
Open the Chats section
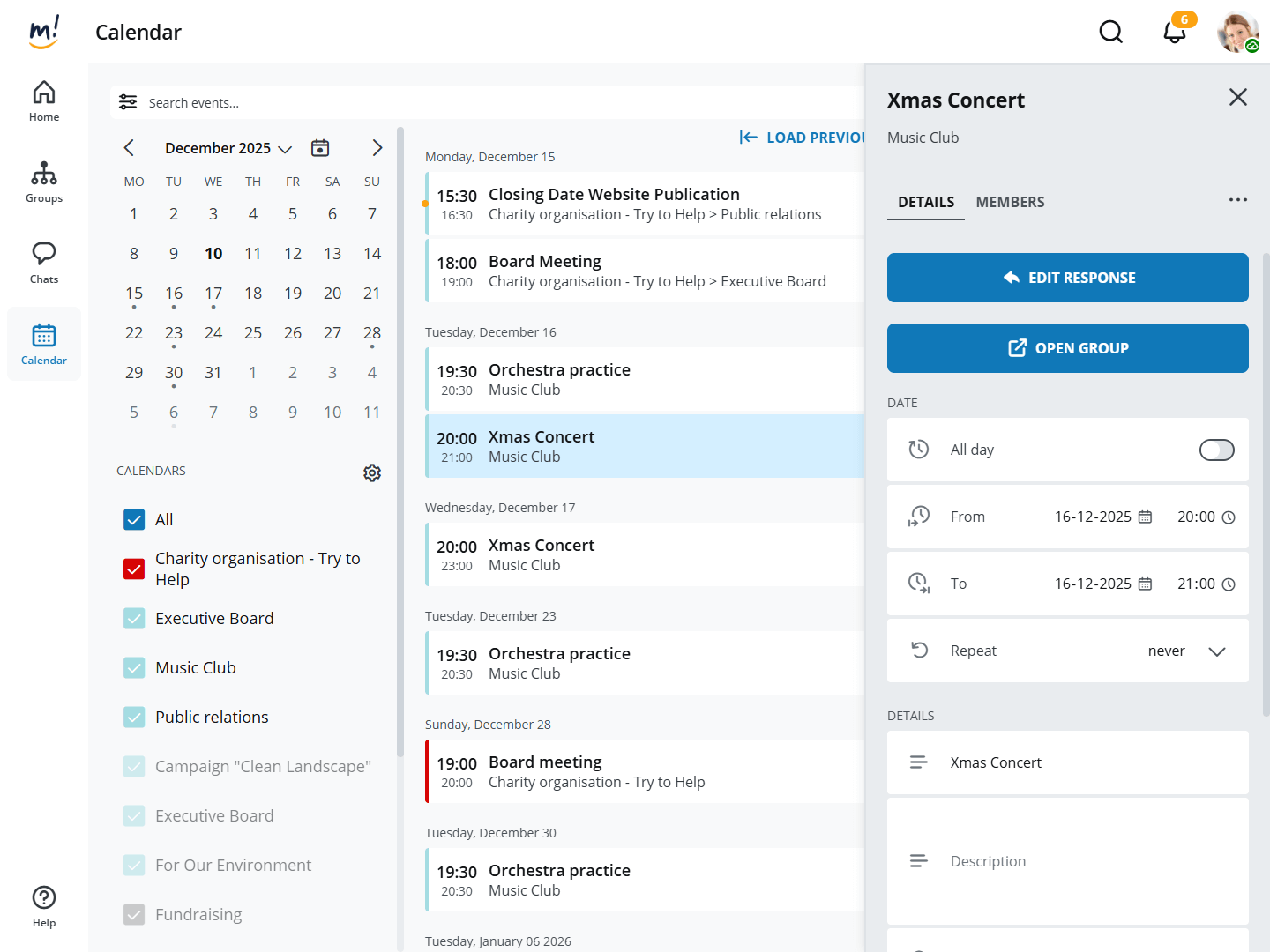44,264
